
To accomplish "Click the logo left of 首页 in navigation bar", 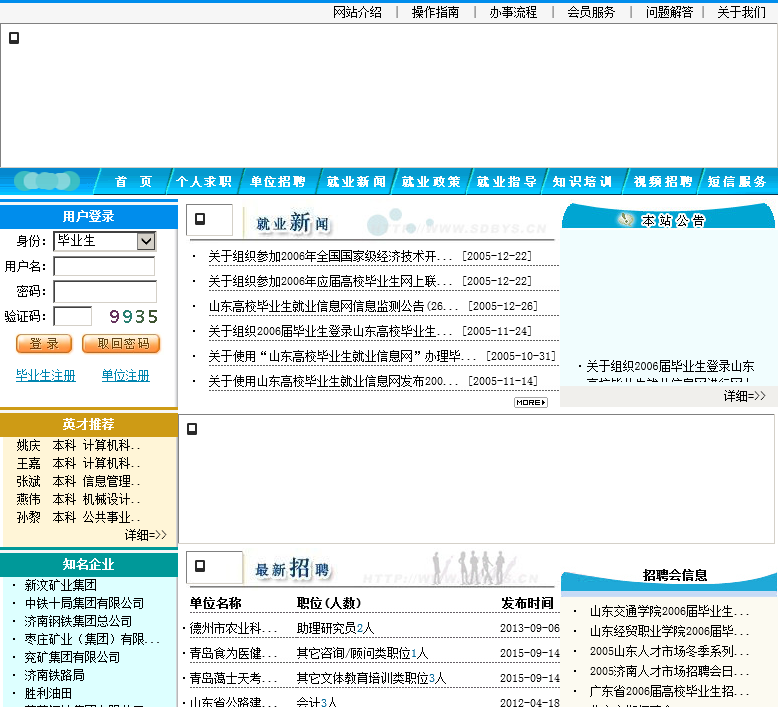I will [x=47, y=181].
